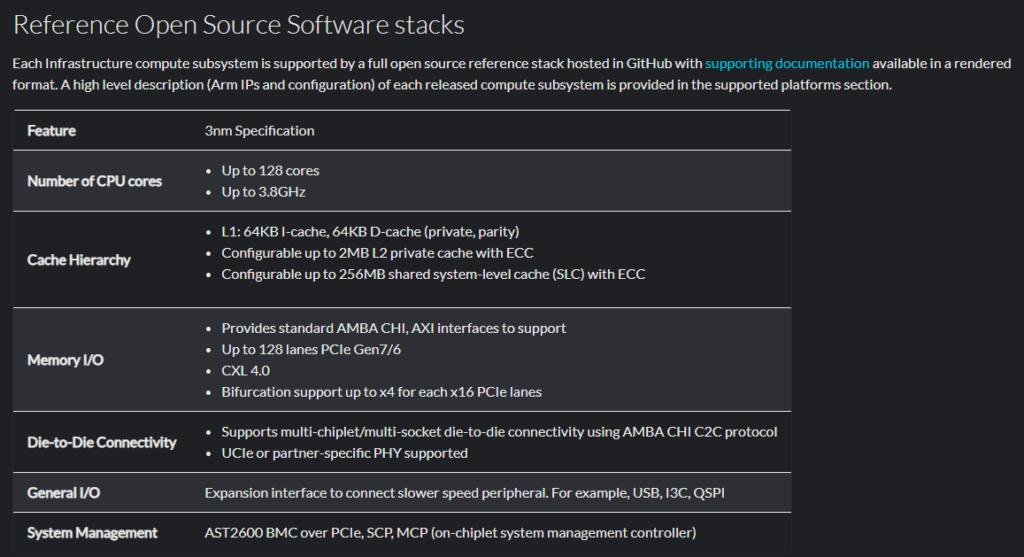Click the CXL 4.0 bullet item
Image resolution: width=1024 pixels, height=557 pixels.
click(245, 371)
